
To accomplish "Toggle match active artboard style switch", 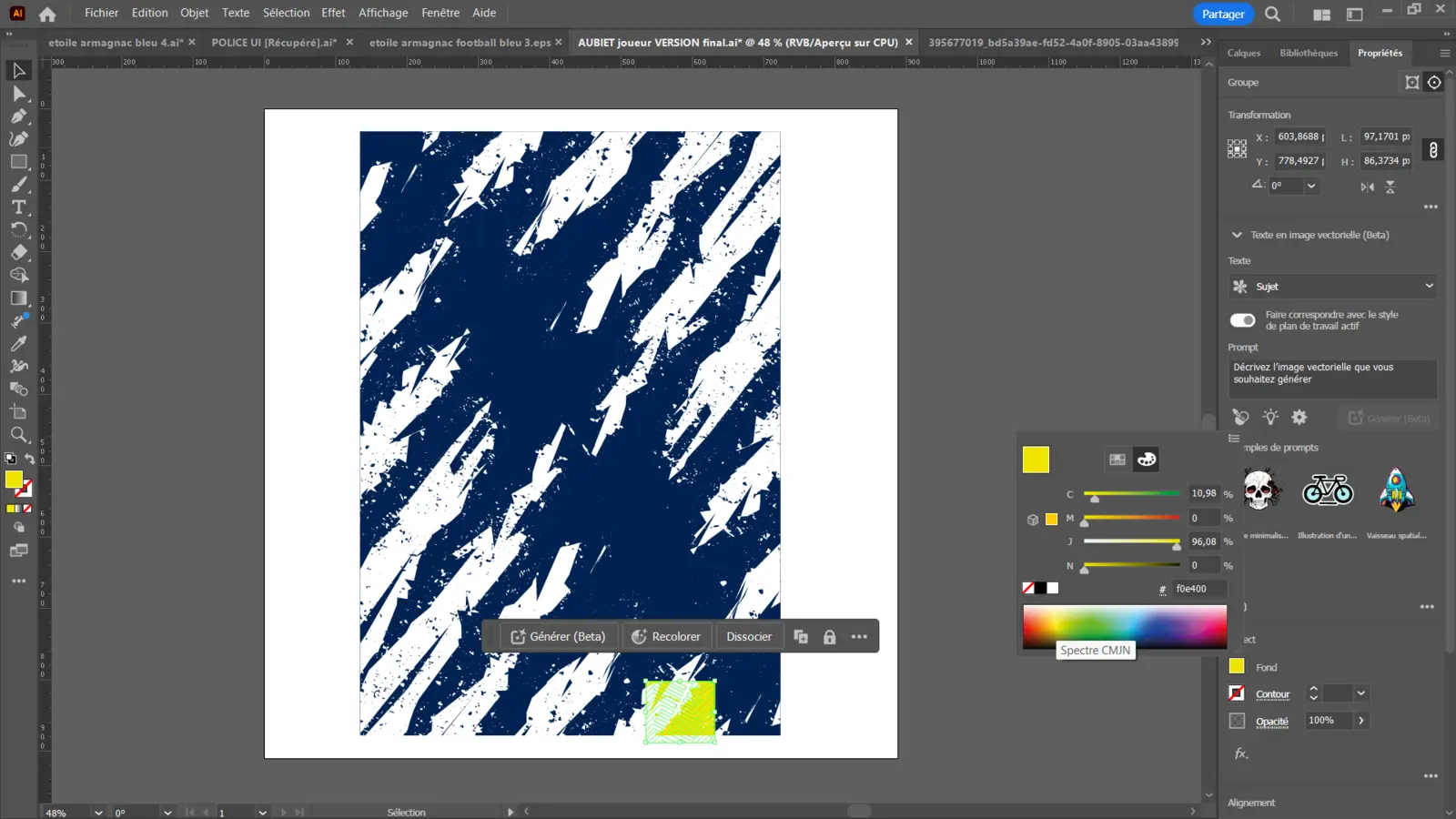I will 1242,320.
